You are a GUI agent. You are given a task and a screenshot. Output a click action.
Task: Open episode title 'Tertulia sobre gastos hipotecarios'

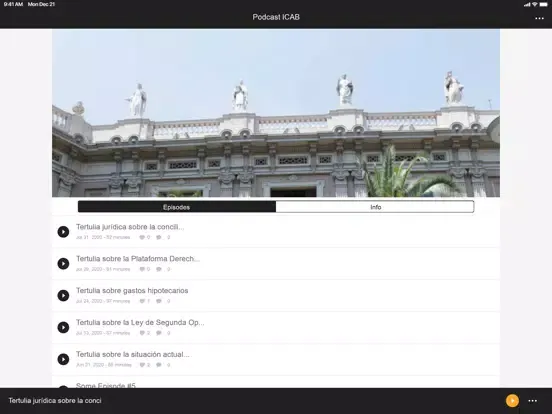coord(132,291)
